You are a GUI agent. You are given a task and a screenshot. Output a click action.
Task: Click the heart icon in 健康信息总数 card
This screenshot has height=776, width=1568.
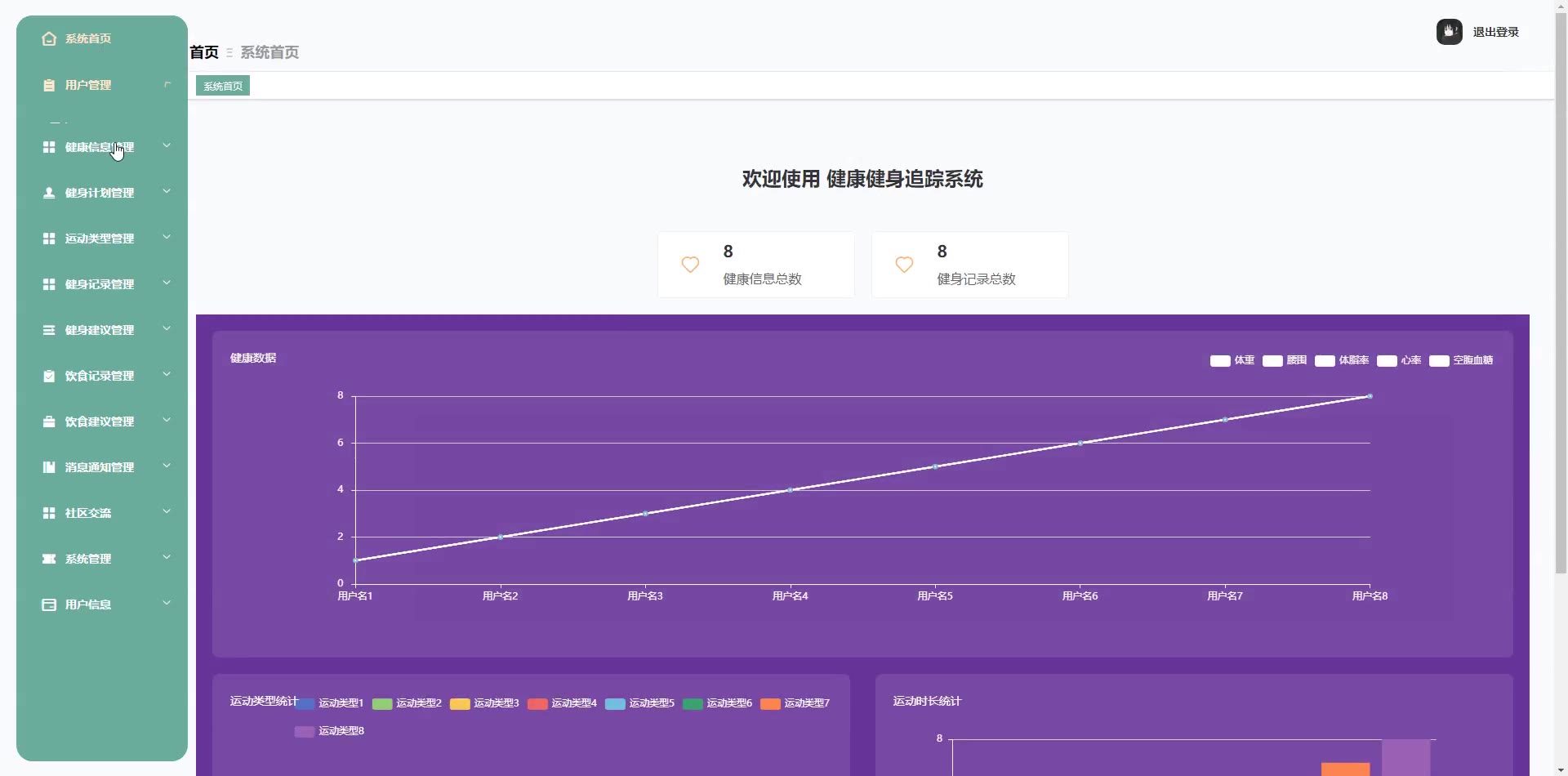coord(690,265)
